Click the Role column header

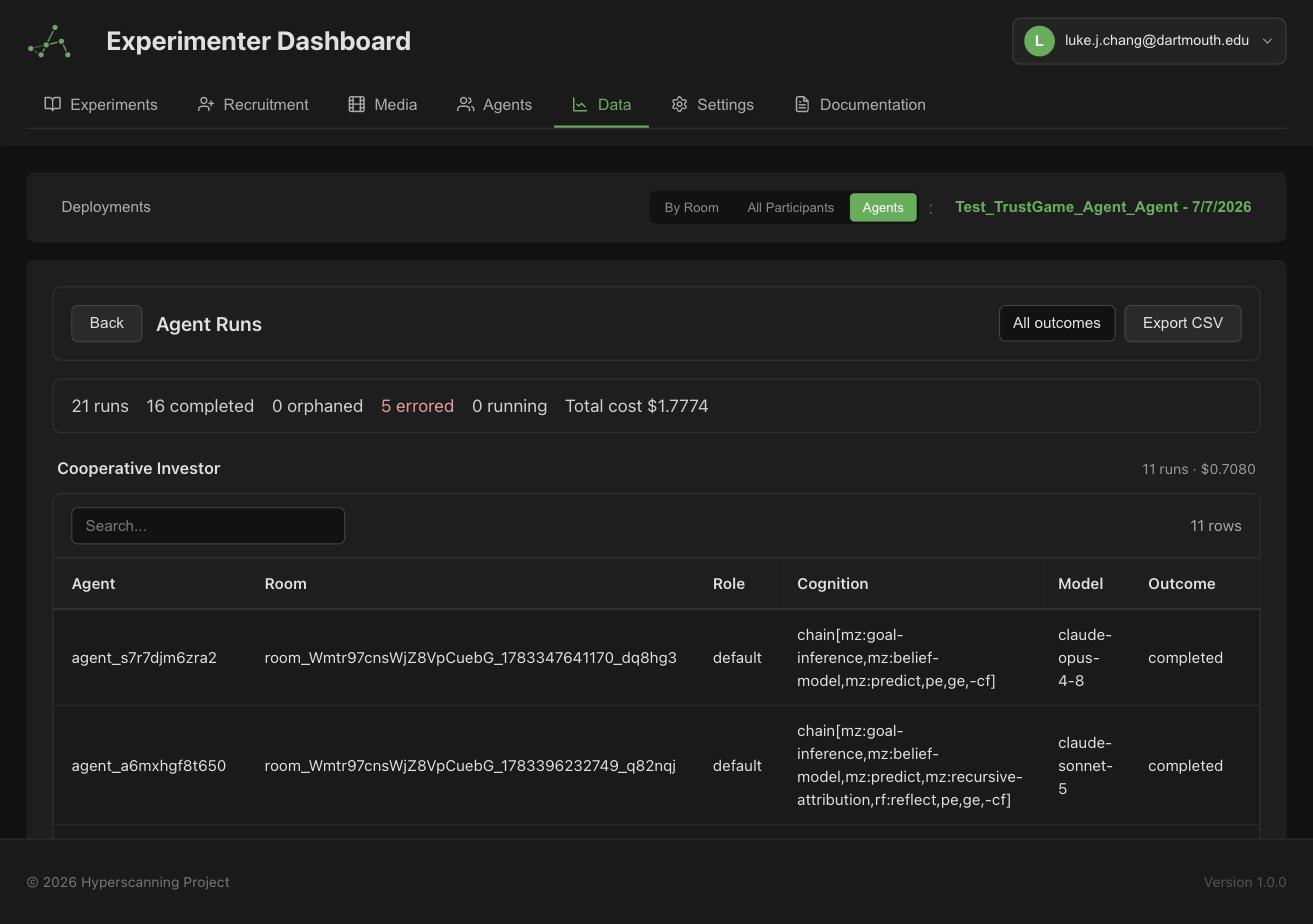point(729,584)
